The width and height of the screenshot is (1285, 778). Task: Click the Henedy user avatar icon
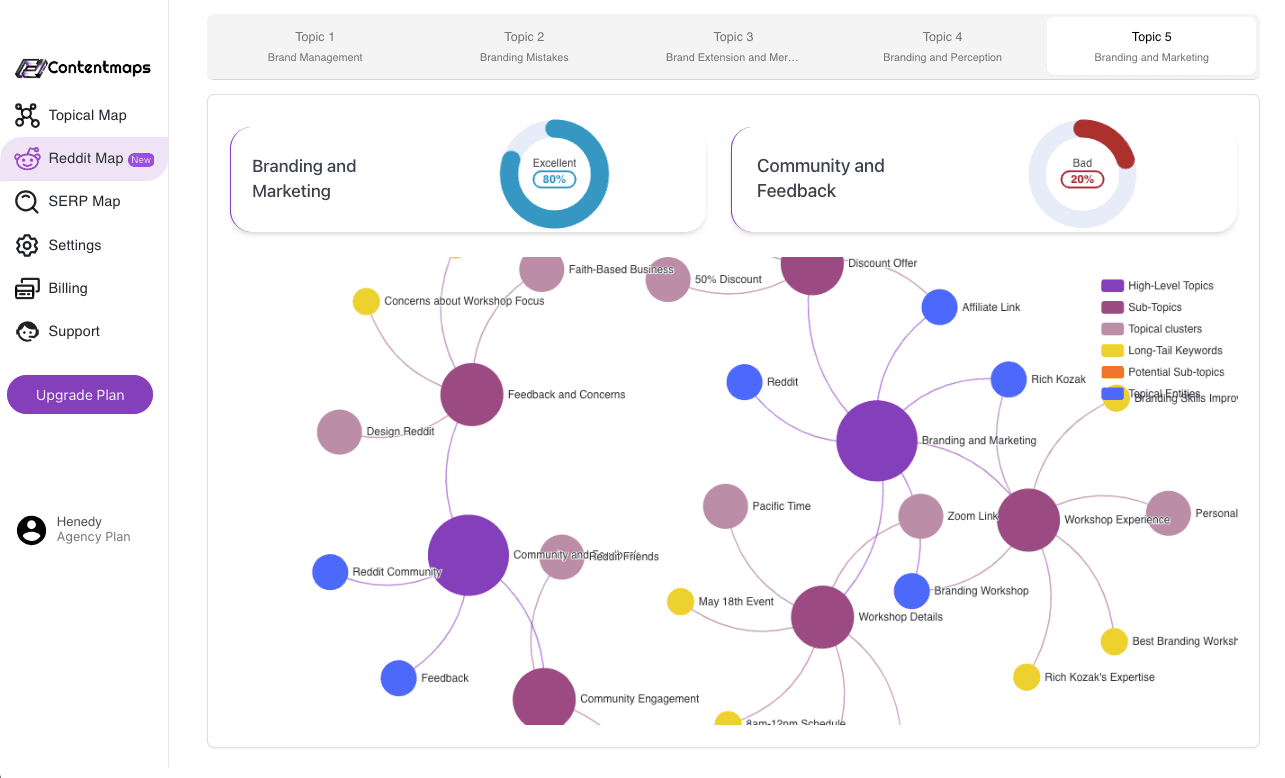pos(32,530)
